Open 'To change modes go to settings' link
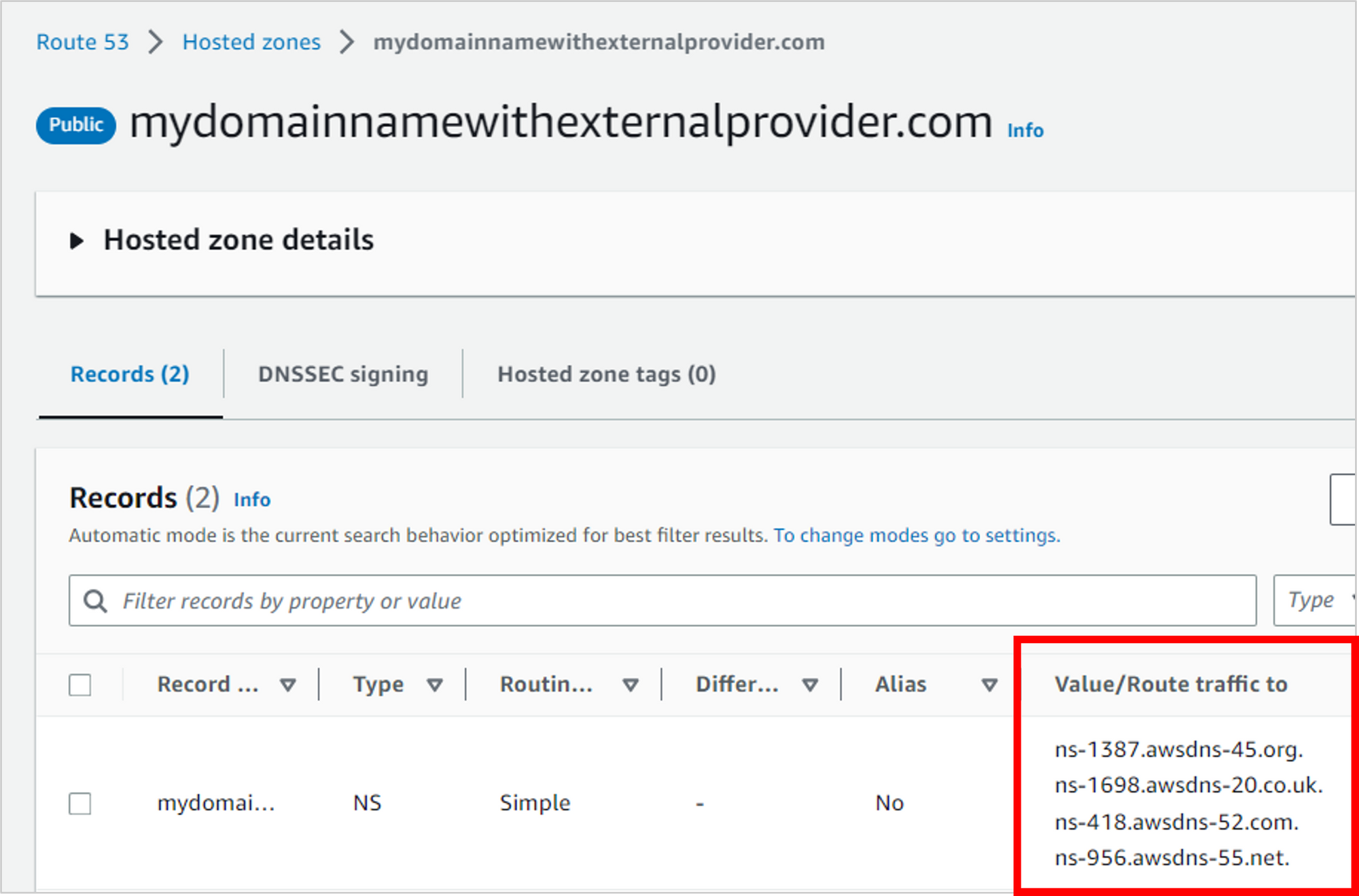The height and width of the screenshot is (896, 1359). [x=917, y=535]
